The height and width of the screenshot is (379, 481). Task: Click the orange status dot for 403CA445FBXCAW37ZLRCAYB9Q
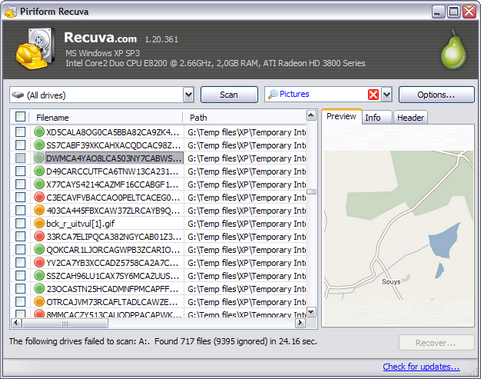39,210
